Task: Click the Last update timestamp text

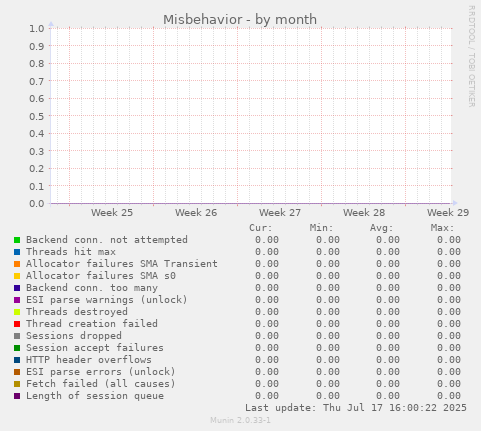Action: 356,408
